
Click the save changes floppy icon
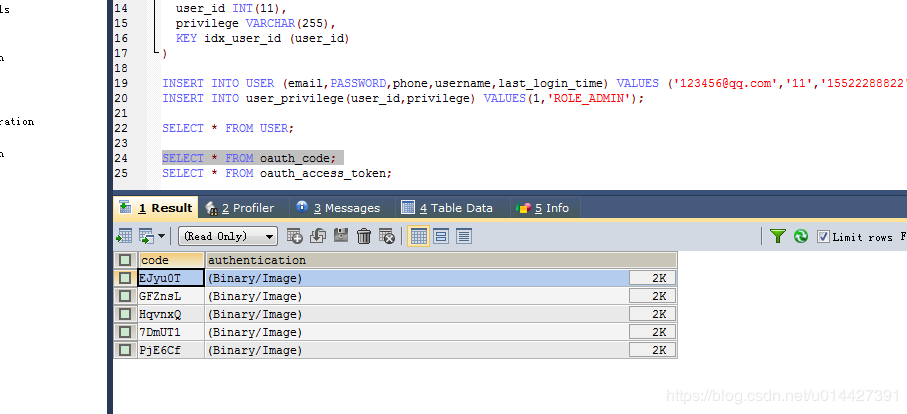(341, 236)
